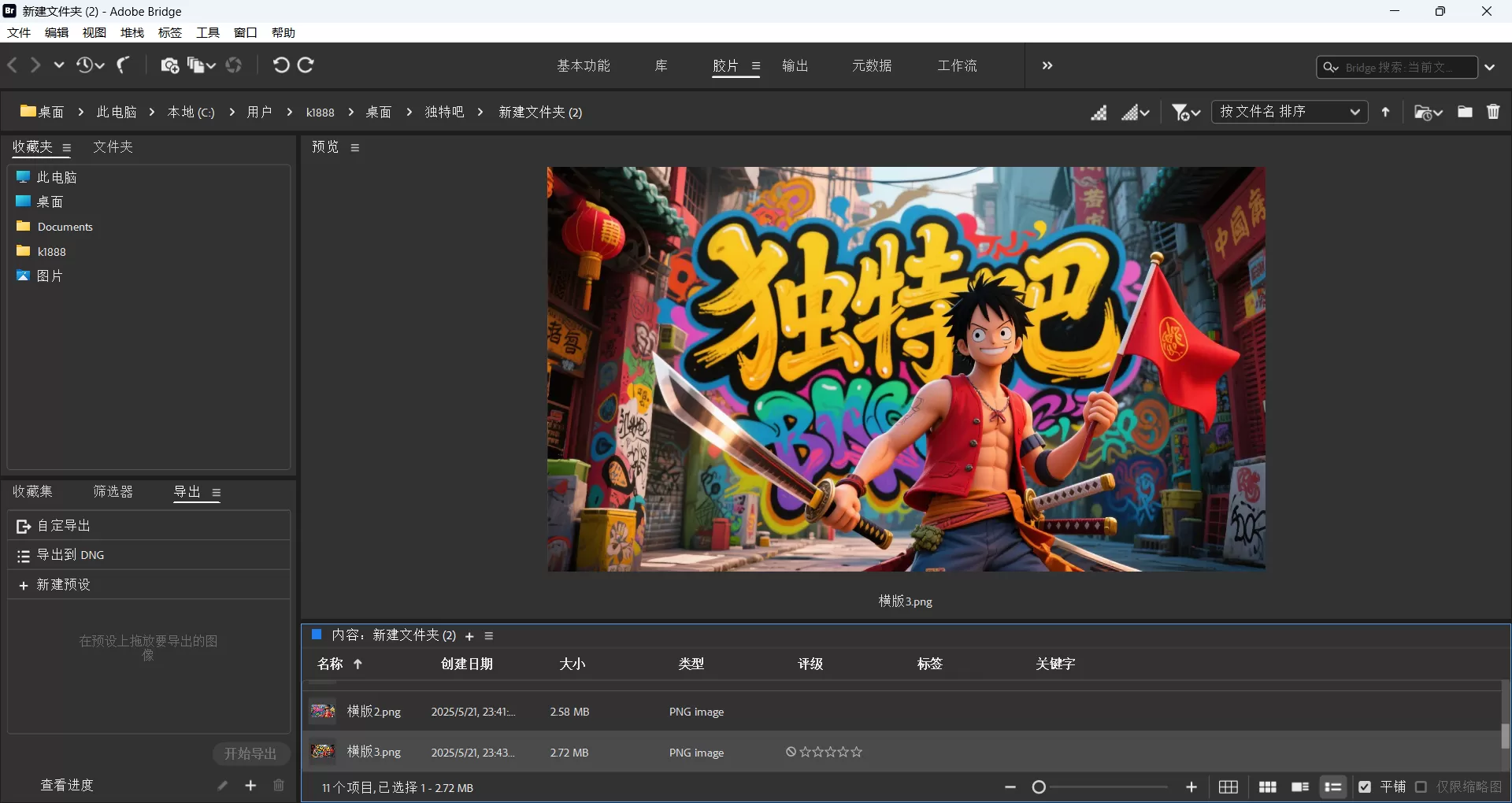The width and height of the screenshot is (1512, 803).
Task: Create a new folder using the folder icon
Action: click(1465, 112)
